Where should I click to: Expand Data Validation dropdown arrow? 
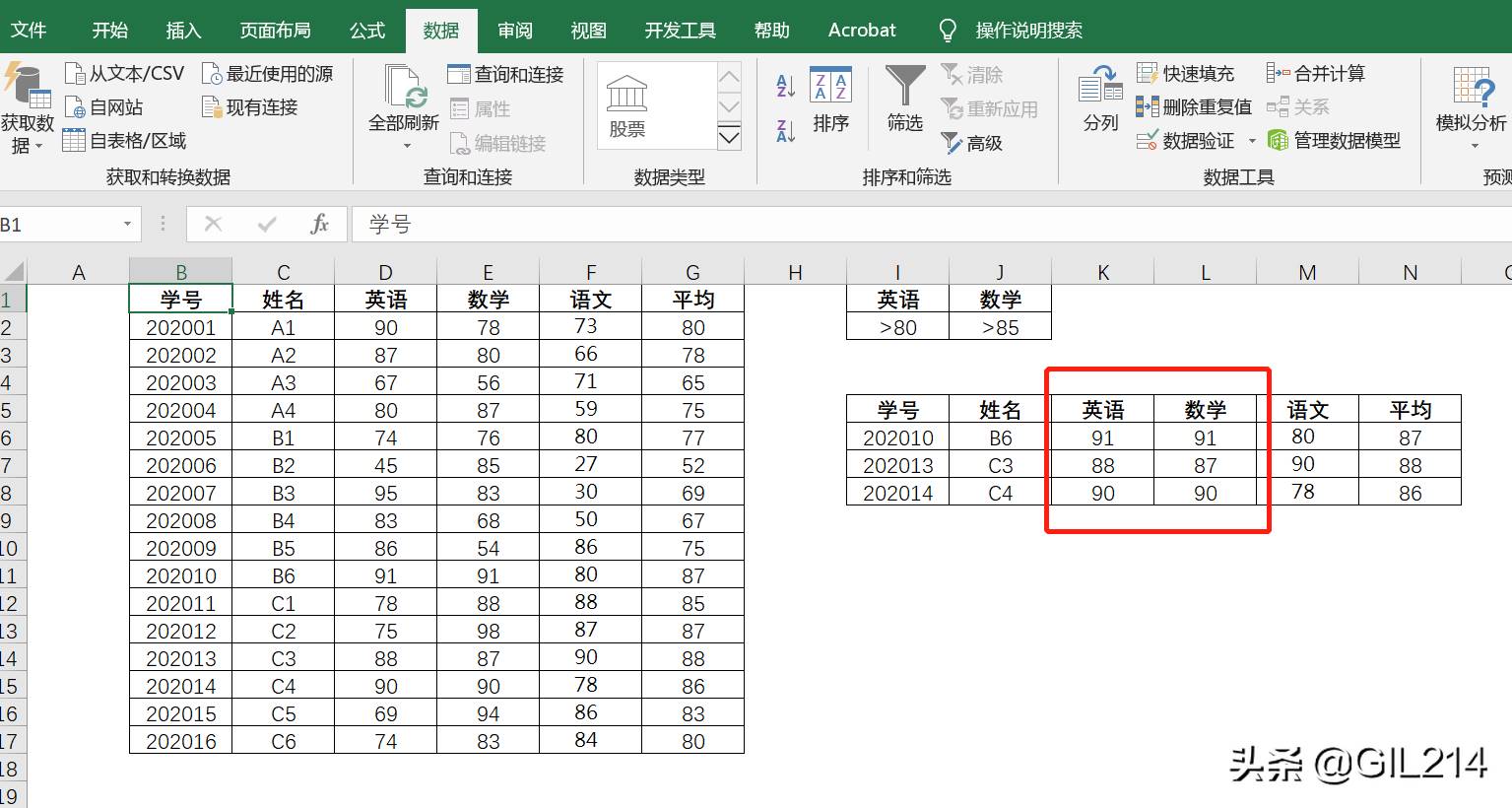coord(1252,141)
